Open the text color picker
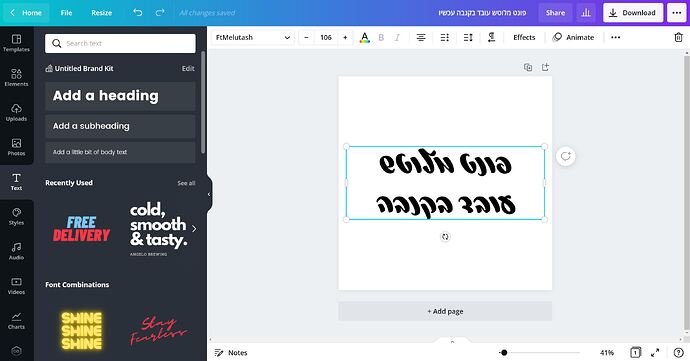The height and width of the screenshot is (361, 690). [364, 38]
